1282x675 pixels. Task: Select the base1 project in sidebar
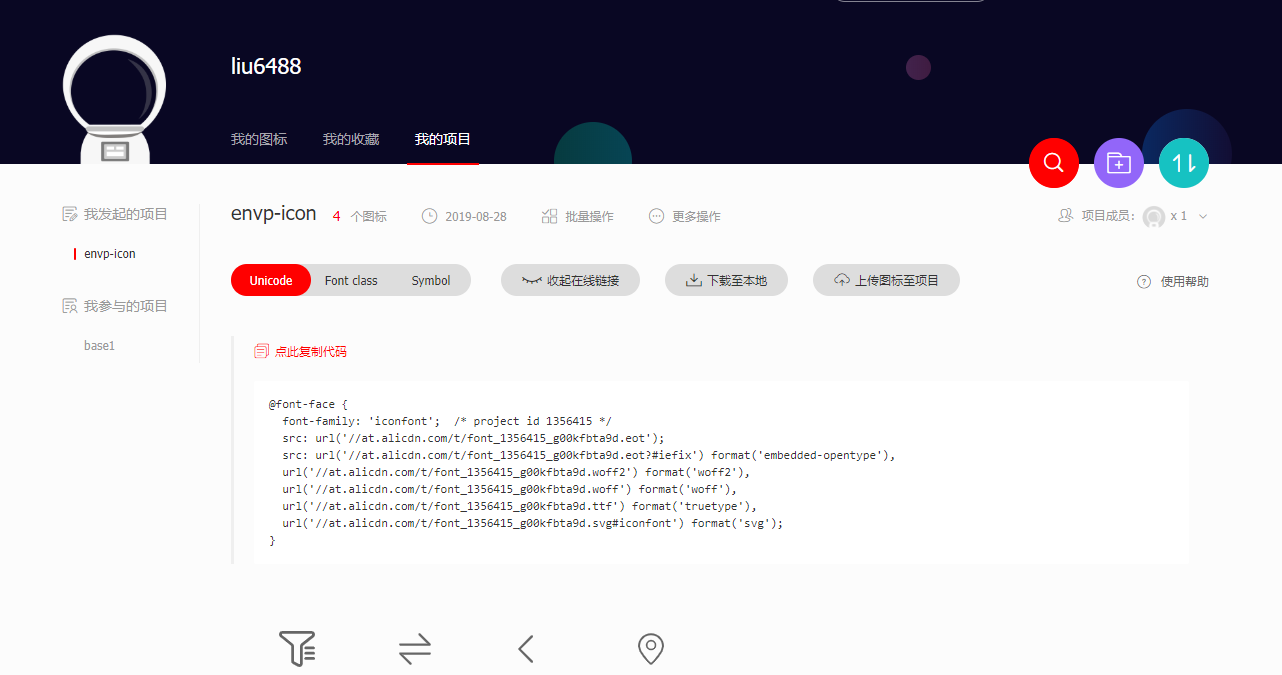tap(100, 346)
